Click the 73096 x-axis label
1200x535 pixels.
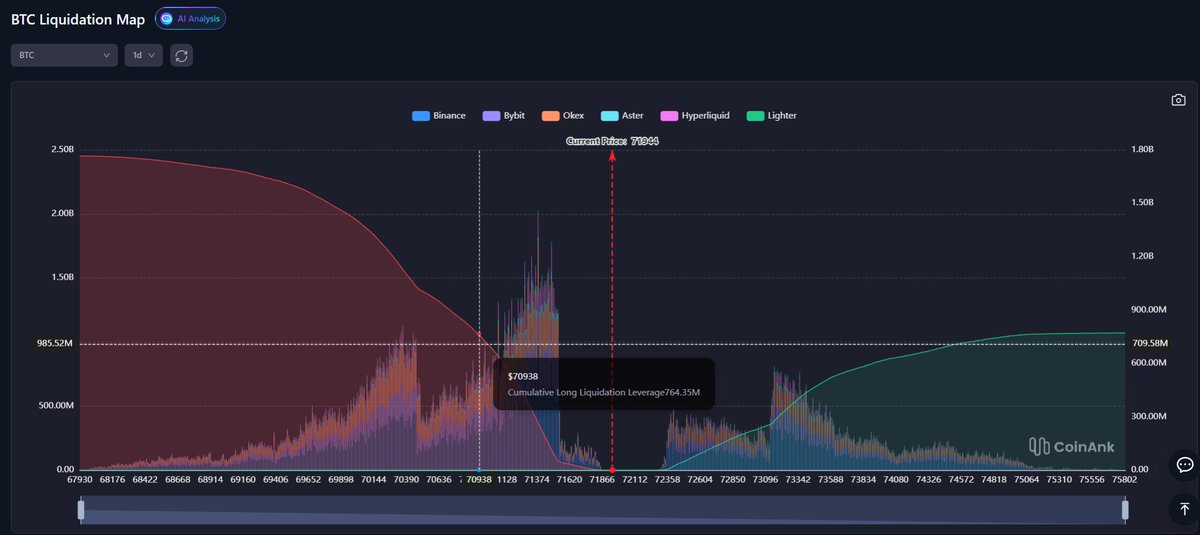(x=765, y=480)
